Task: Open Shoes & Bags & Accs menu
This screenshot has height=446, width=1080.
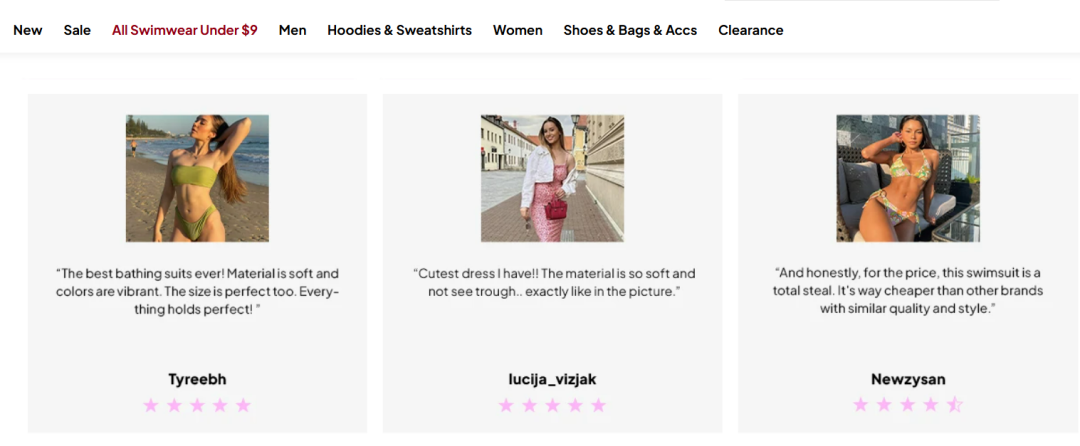Action: 630,30
